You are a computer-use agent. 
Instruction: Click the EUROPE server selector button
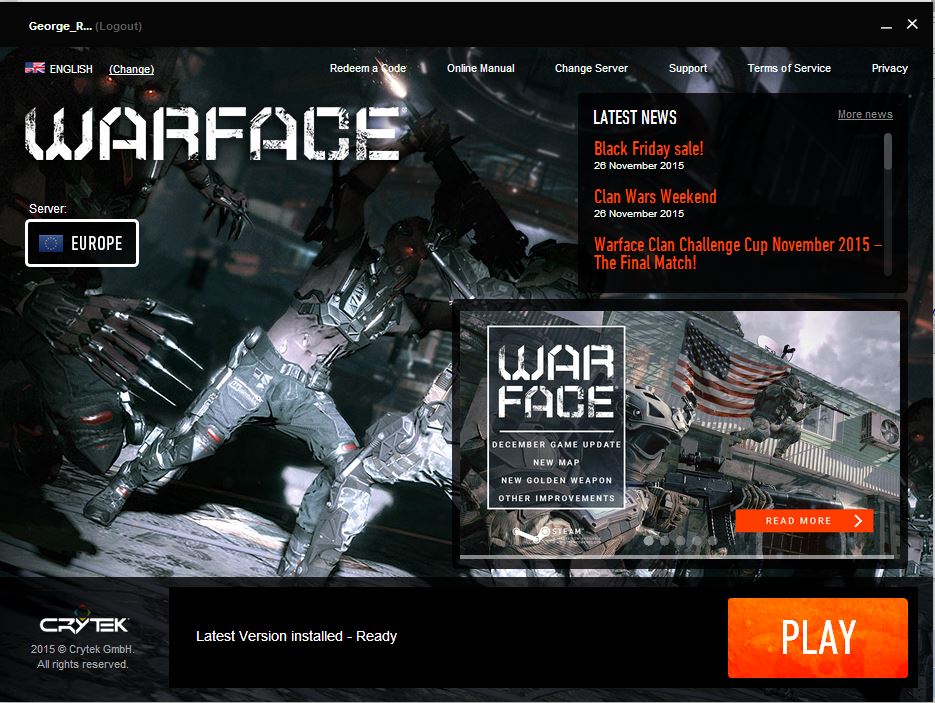(82, 243)
